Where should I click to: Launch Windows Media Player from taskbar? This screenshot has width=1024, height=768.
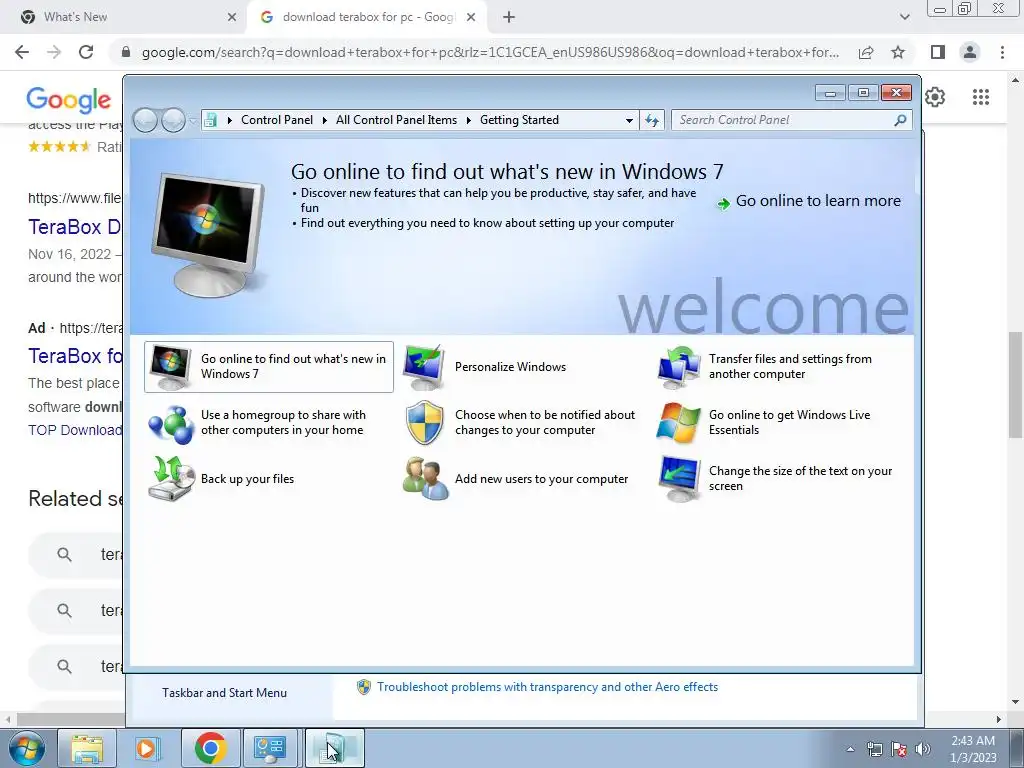point(148,748)
